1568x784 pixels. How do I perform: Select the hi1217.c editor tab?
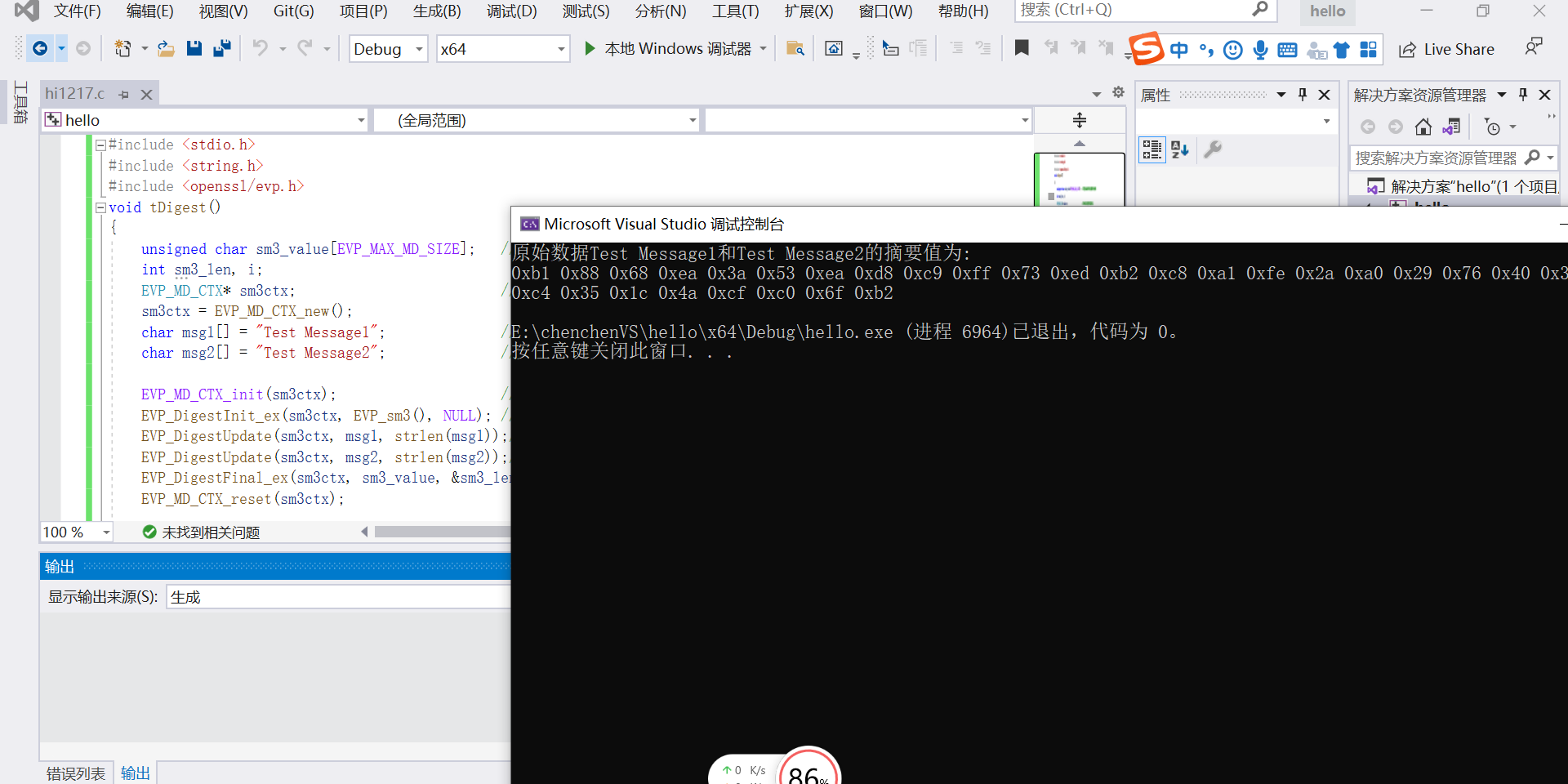point(75,94)
